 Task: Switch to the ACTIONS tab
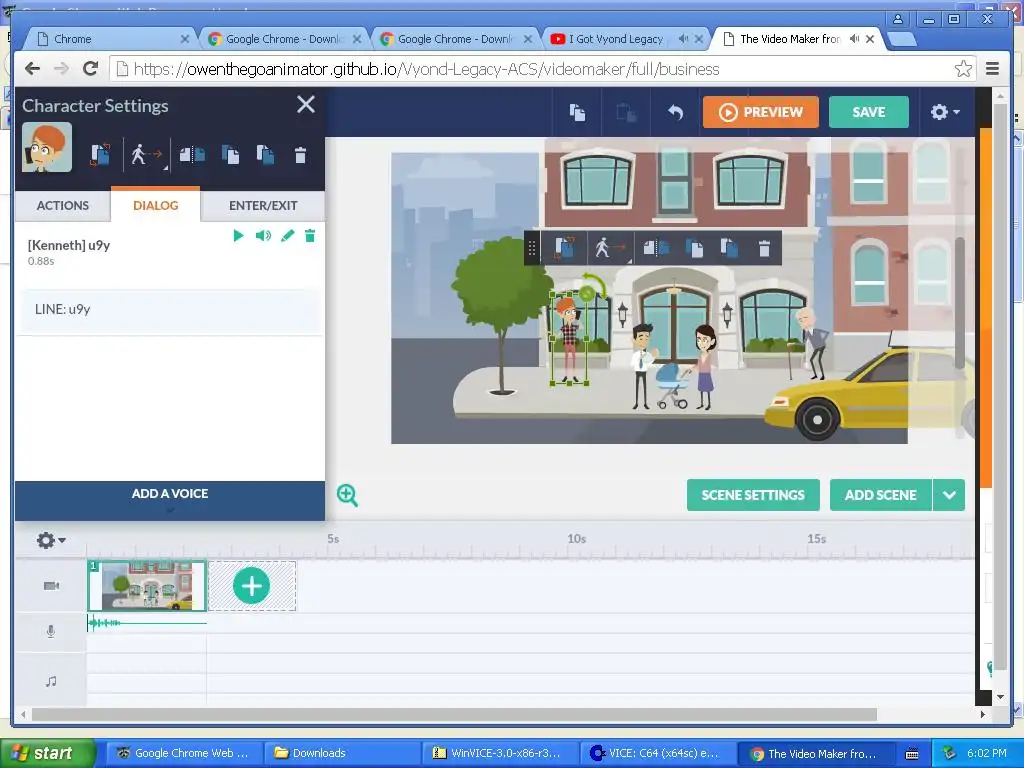click(x=63, y=206)
